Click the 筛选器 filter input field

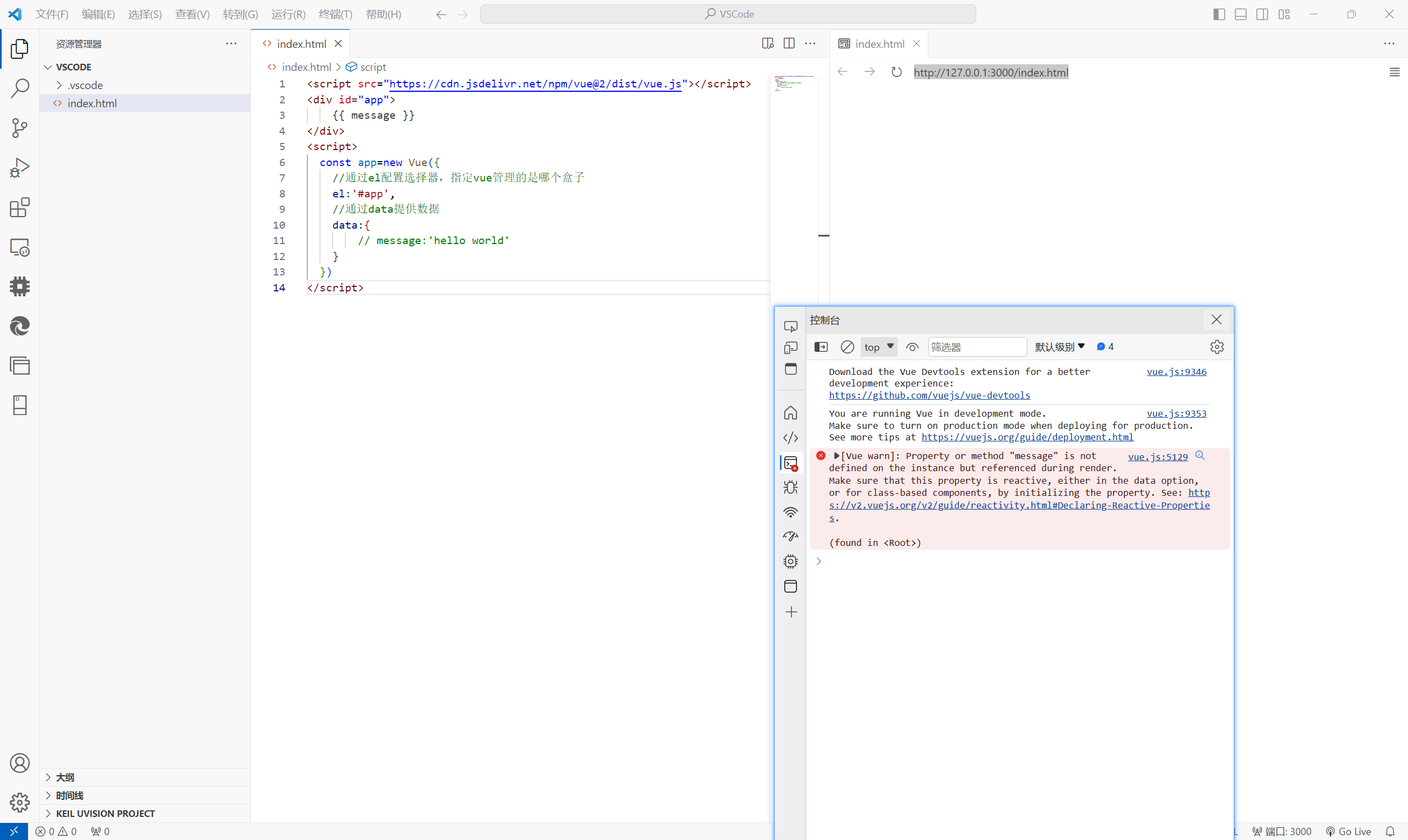977,346
